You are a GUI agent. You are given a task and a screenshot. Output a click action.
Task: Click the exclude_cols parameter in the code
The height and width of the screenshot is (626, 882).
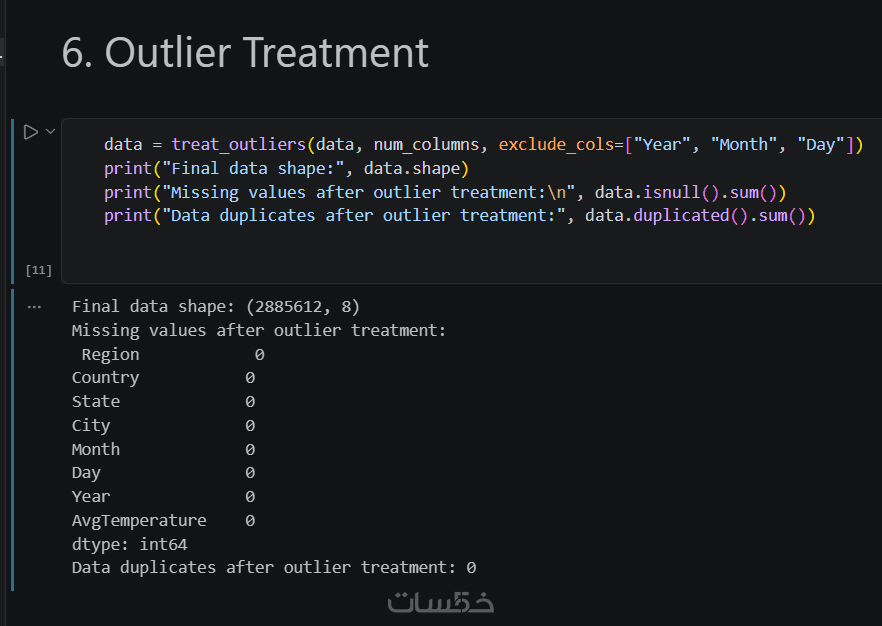555,145
